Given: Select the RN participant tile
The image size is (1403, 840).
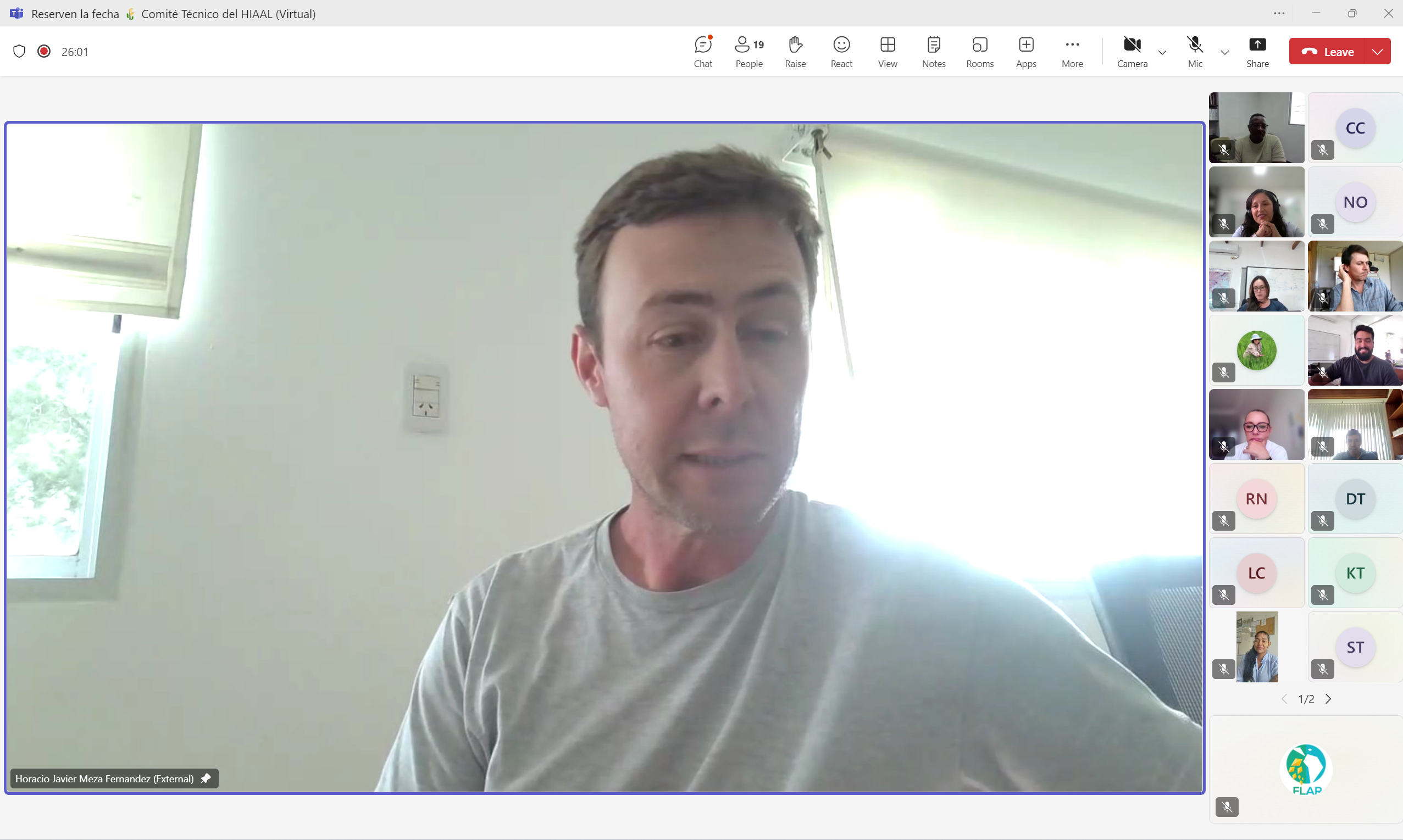Looking at the screenshot, I should point(1256,499).
